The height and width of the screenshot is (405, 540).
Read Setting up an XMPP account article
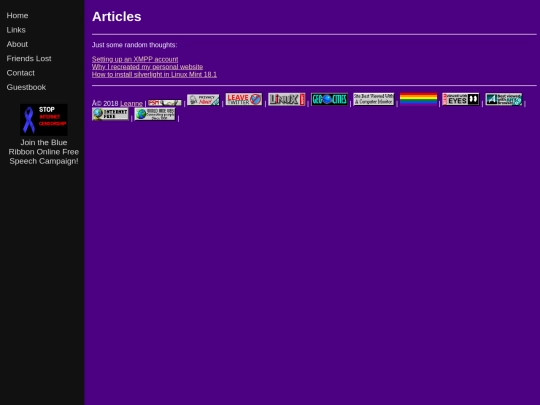click(x=135, y=59)
